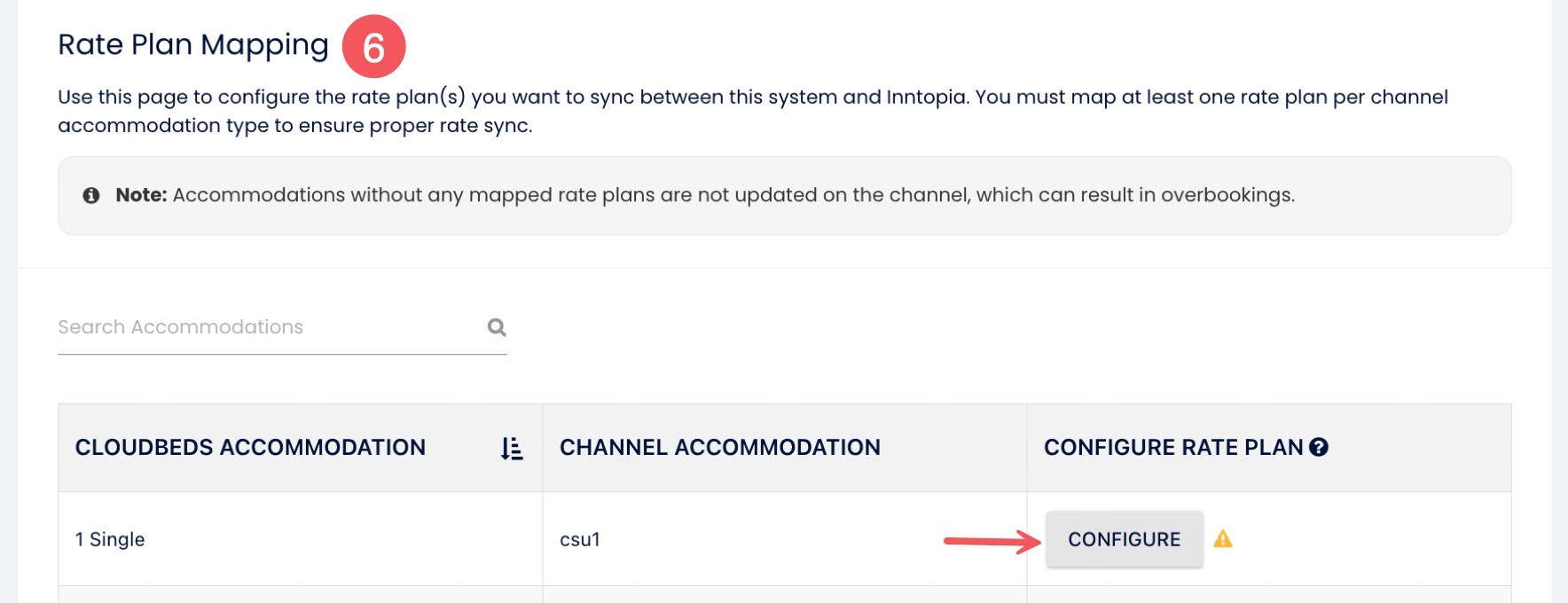Click the csu1 channel accommodation cell
1568x603 pixels.
pyautogui.click(x=579, y=540)
